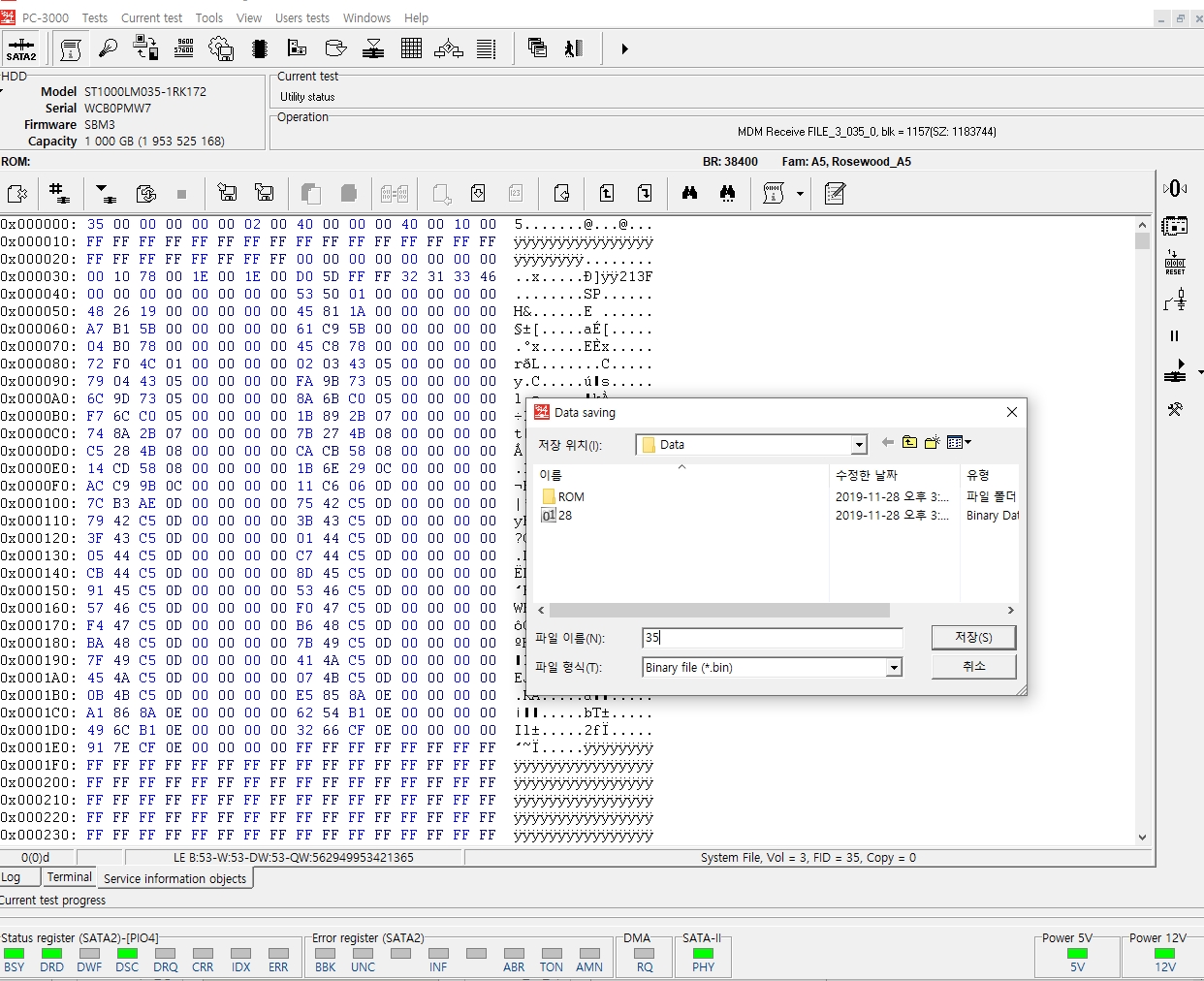Click the grid icon in main toolbar
The image size is (1204, 981).
pyautogui.click(x=411, y=48)
